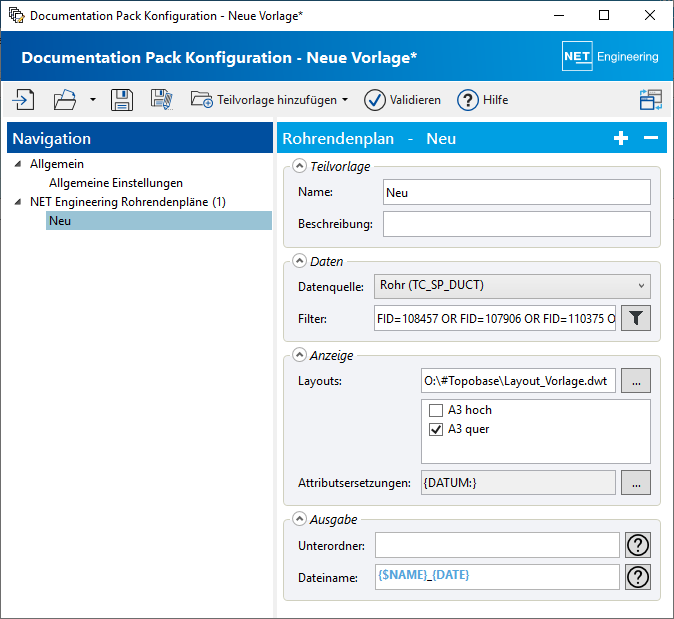Enable the A3 hoch layout checkbox

click(x=436, y=410)
